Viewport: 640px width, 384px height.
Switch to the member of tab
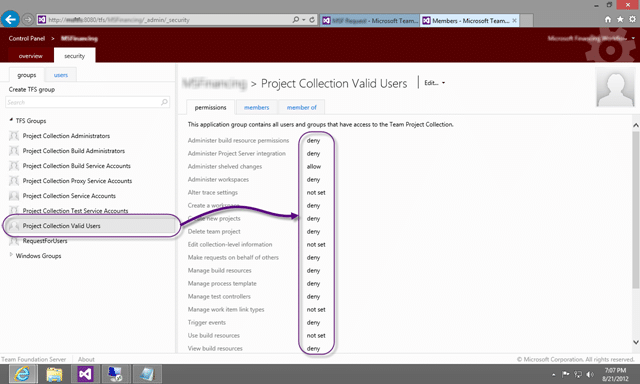[x=301, y=107]
